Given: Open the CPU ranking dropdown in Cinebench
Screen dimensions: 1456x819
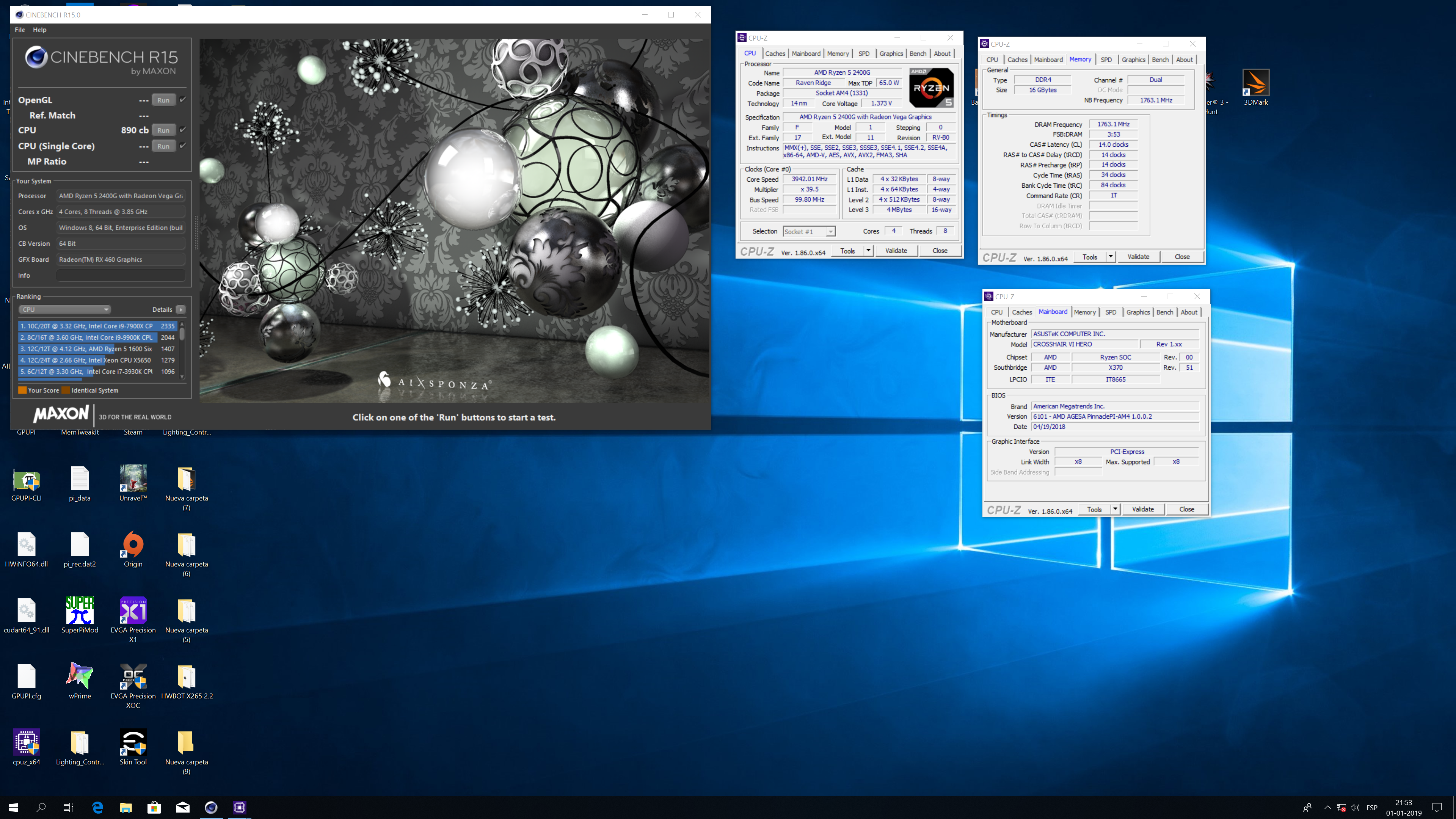Looking at the screenshot, I should (x=64, y=309).
